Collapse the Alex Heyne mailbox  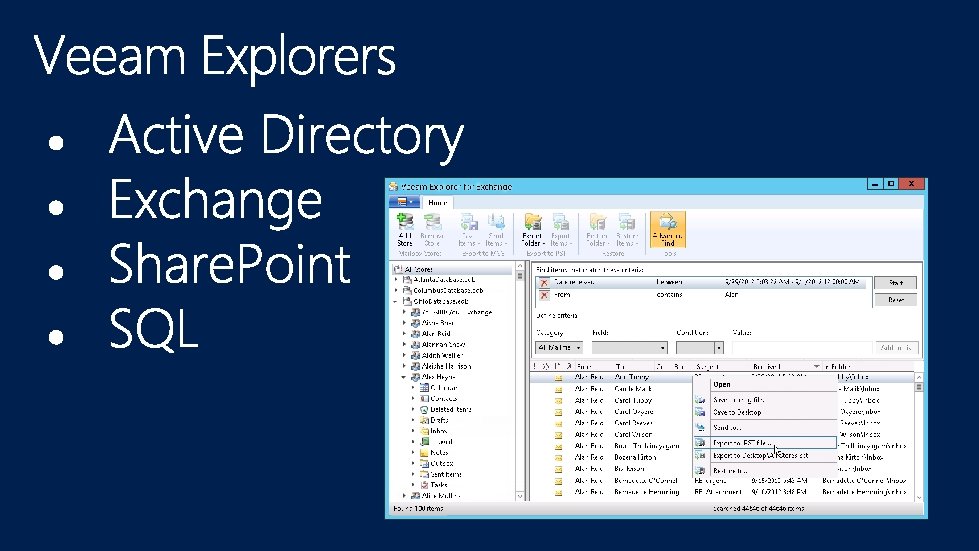click(404, 377)
